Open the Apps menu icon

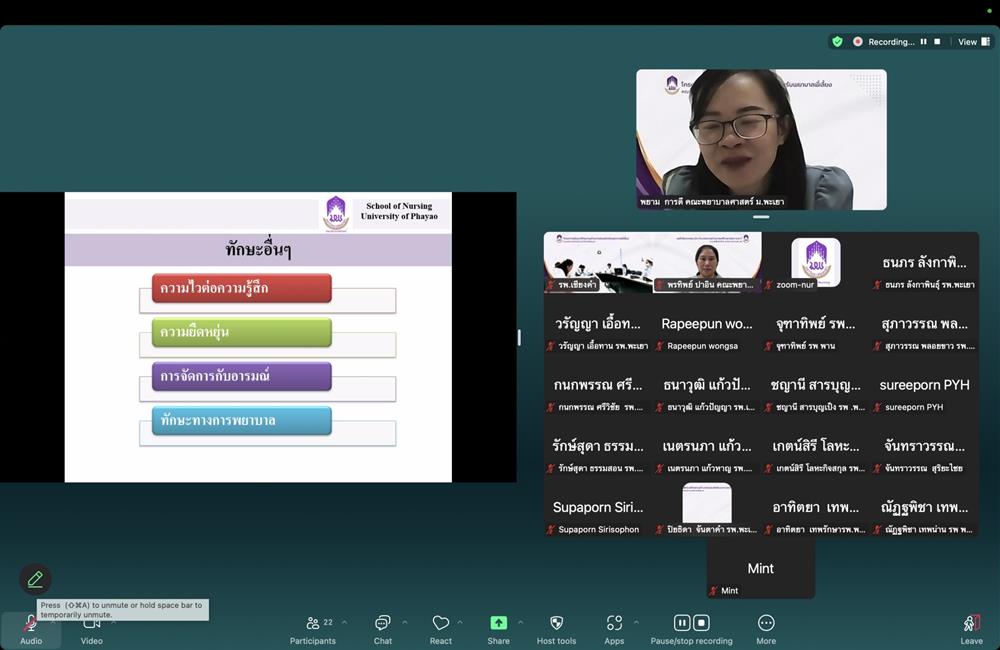pos(614,623)
